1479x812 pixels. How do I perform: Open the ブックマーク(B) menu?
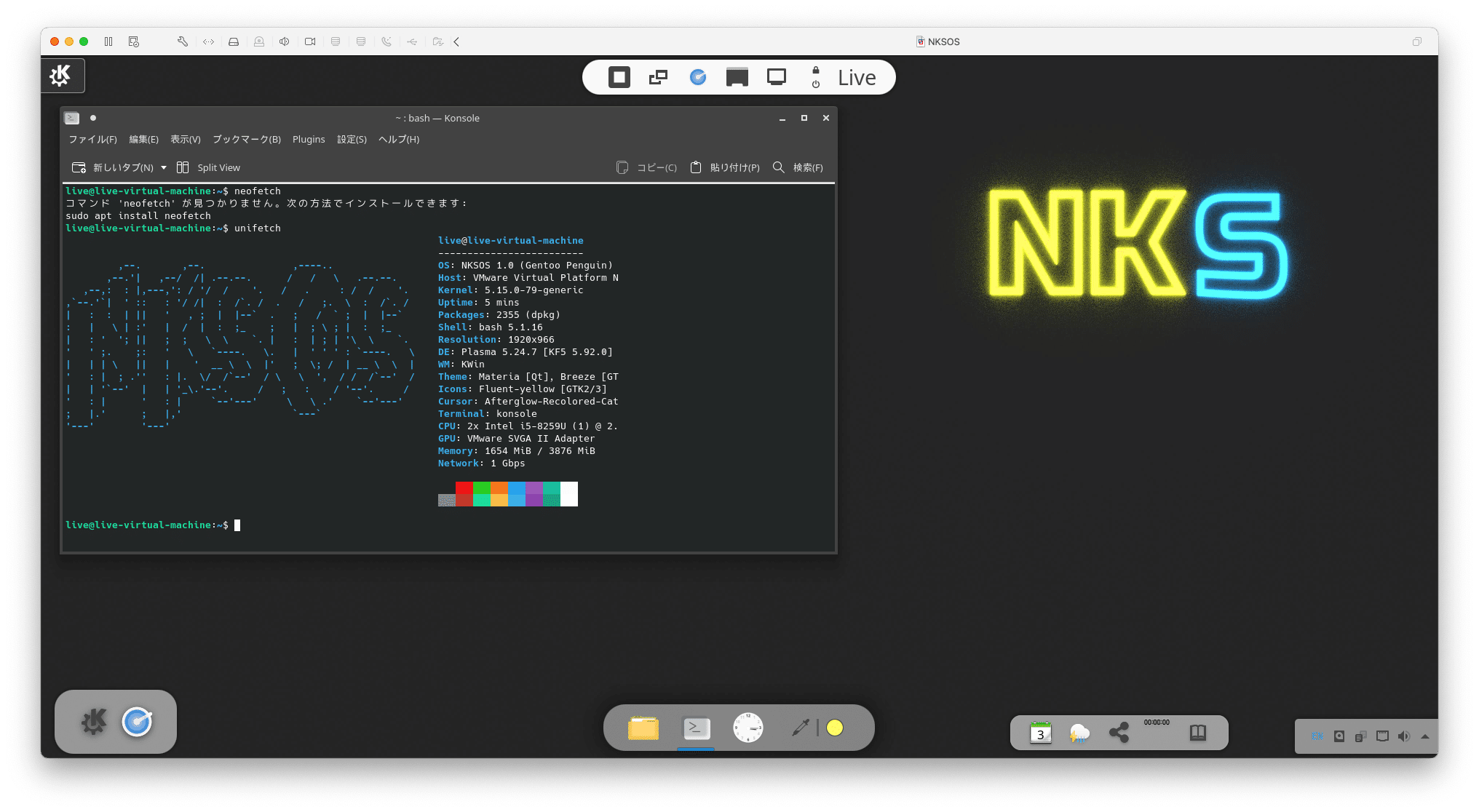point(247,139)
